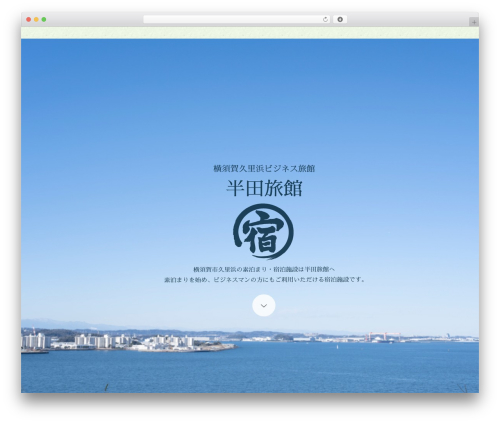Open a new tab with plus button
Viewport: 500px width, 423px height.
[x=474, y=22]
